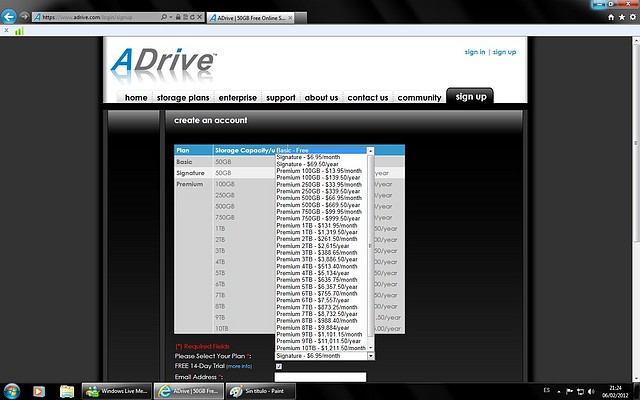The width and height of the screenshot is (640, 400).
Task: Click the browser address bar URL
Action: (x=97, y=17)
